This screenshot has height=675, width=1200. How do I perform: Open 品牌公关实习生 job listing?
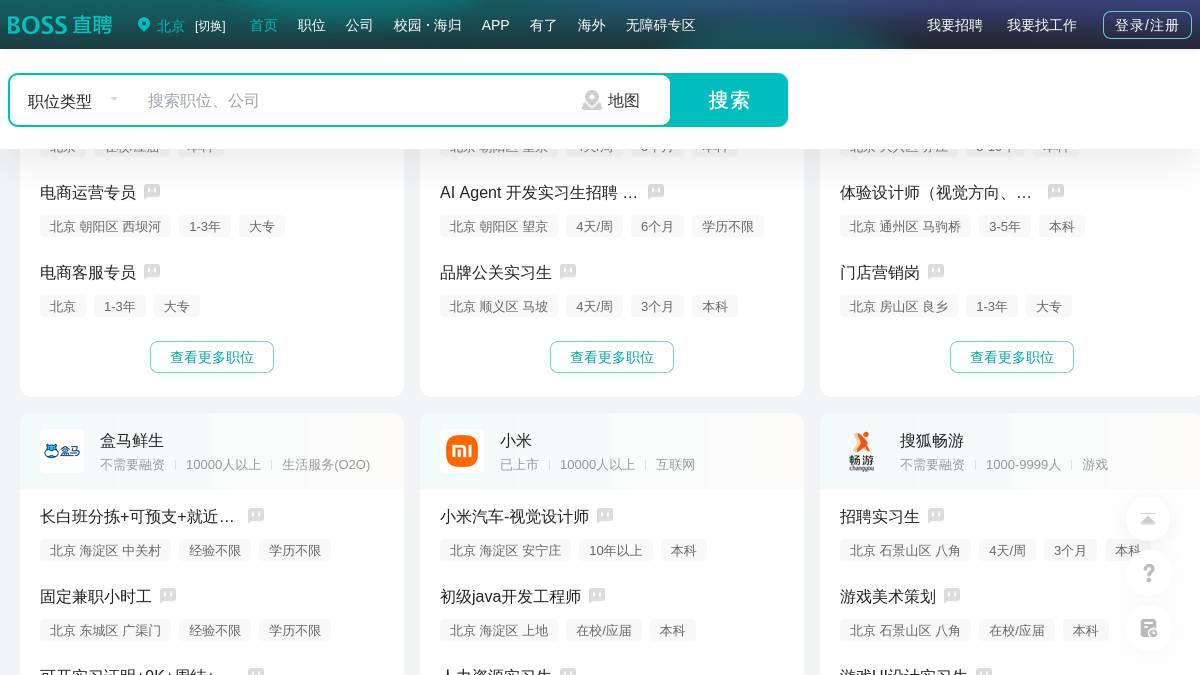[496, 272]
